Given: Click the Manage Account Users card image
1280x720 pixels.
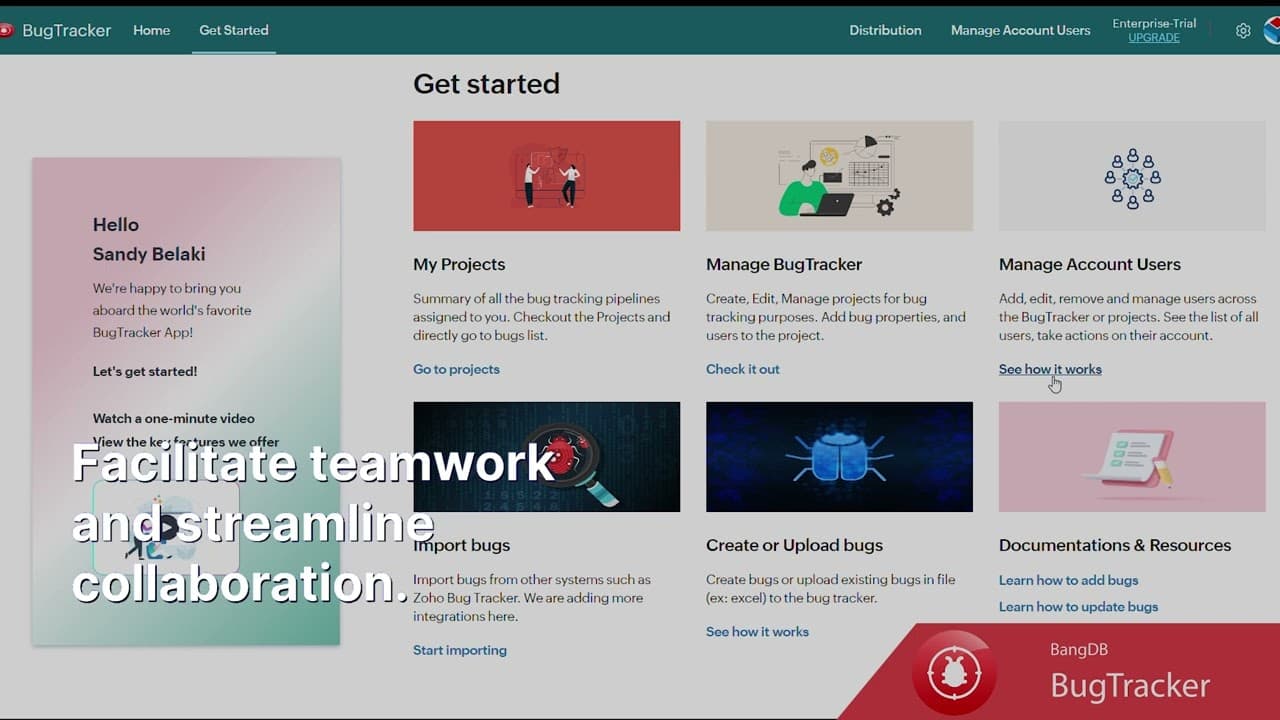Looking at the screenshot, I should [x=1132, y=176].
